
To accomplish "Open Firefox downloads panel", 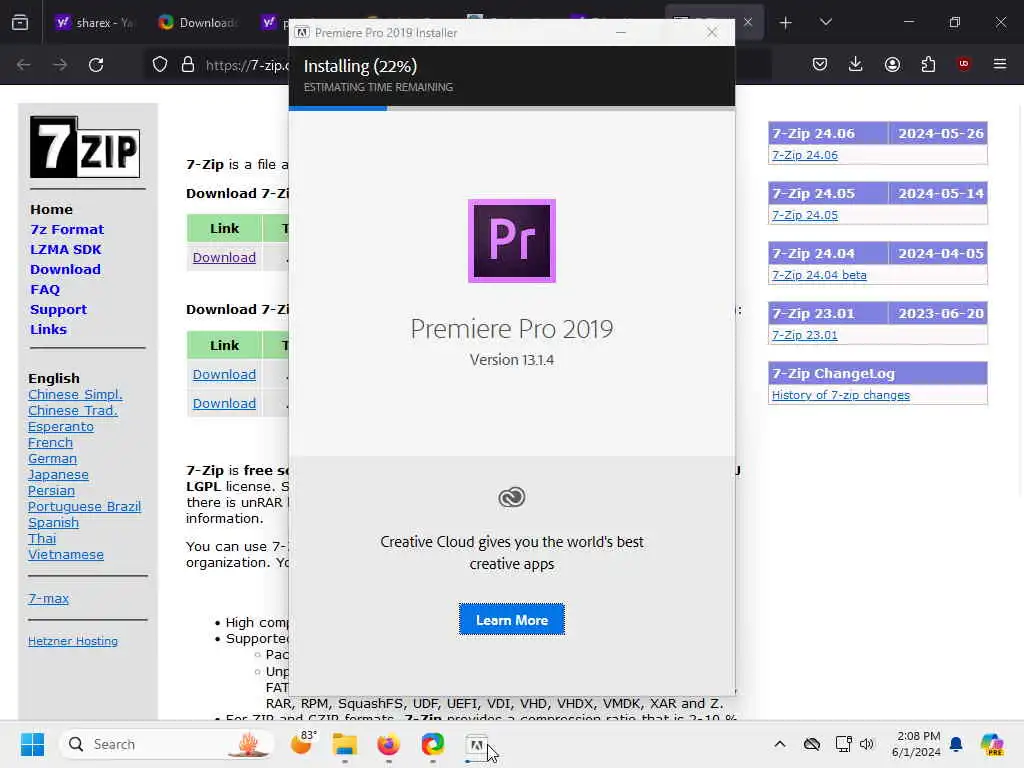I will tap(856, 64).
